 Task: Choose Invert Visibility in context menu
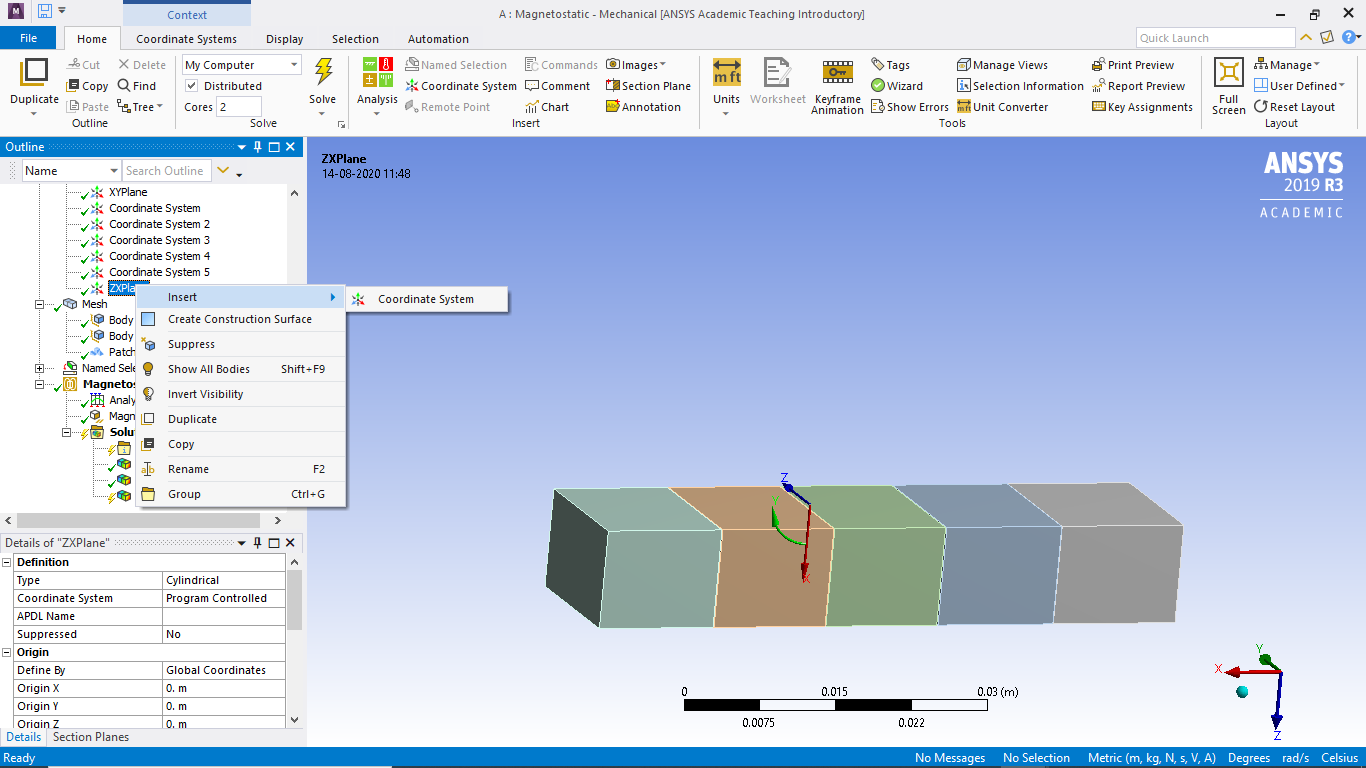[x=240, y=394]
